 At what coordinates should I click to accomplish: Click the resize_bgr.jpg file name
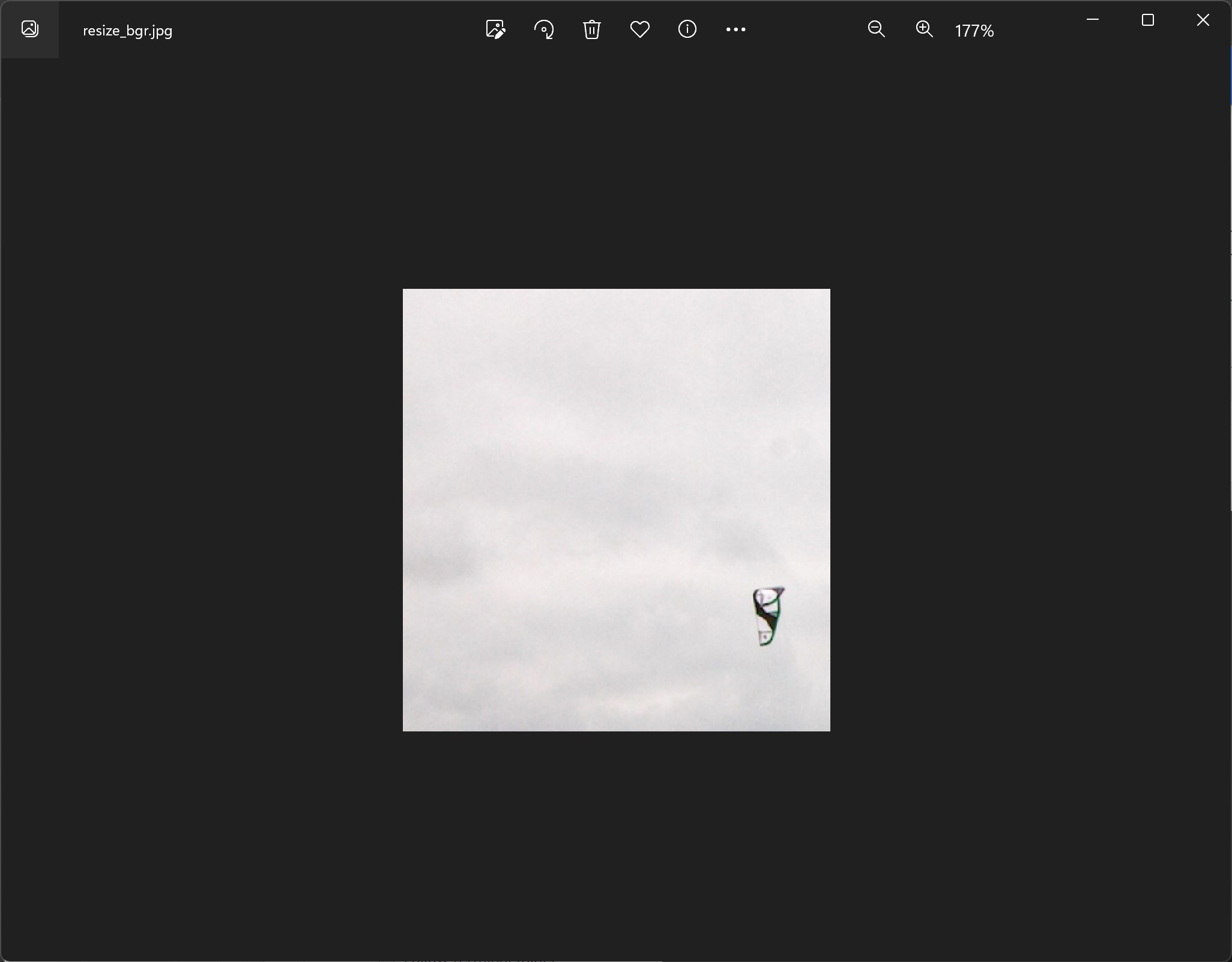pos(127,31)
